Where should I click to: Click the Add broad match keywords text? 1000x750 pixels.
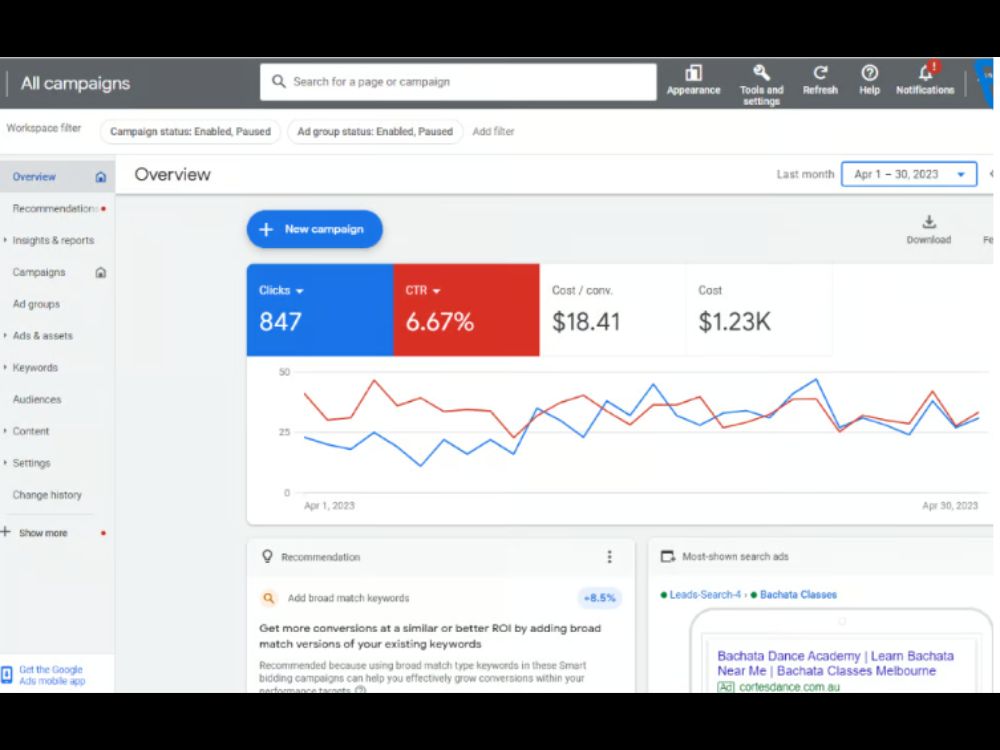pos(348,598)
